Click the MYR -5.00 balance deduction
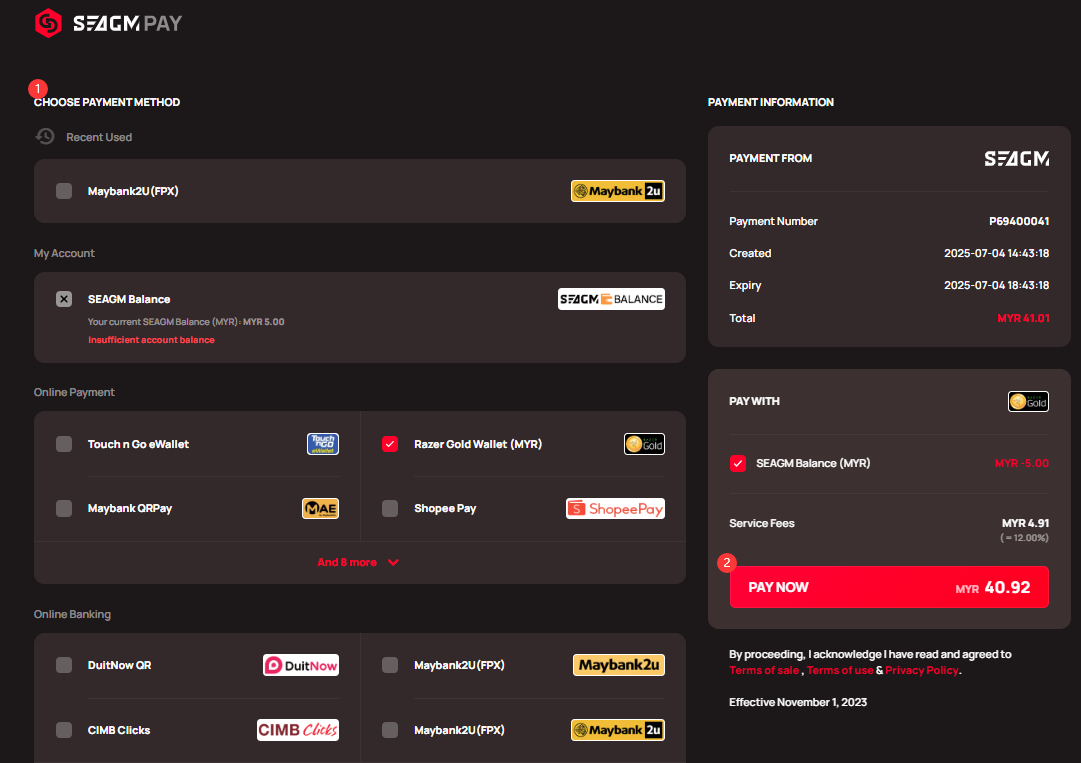This screenshot has width=1081, height=763. coord(1022,463)
